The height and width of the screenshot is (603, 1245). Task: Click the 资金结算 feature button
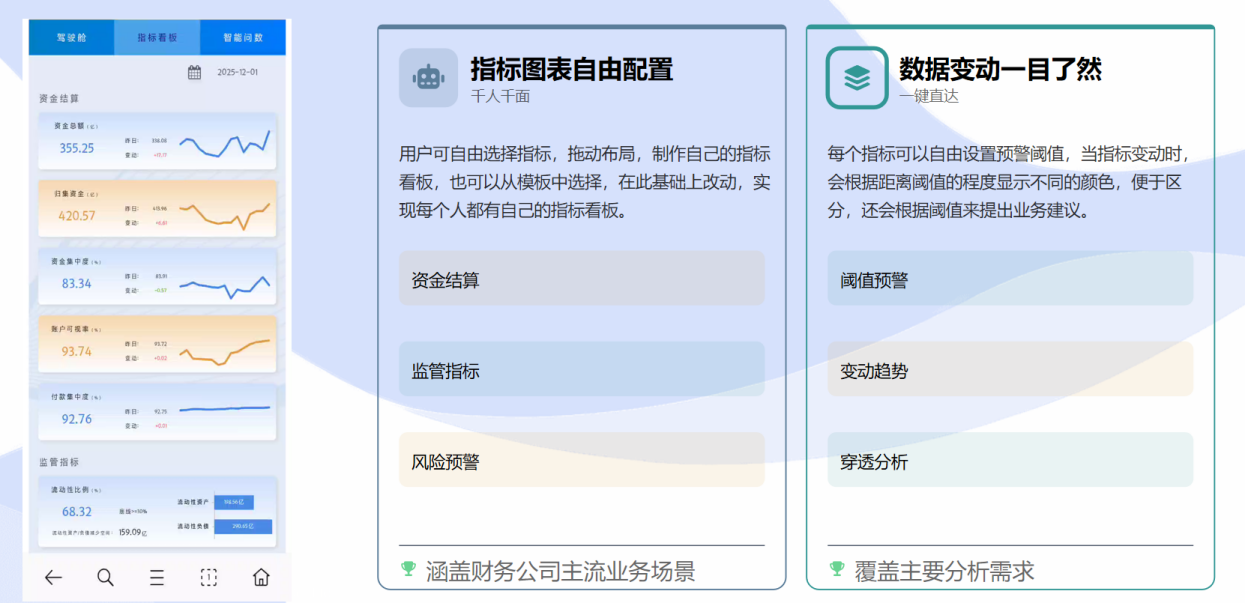(x=581, y=279)
